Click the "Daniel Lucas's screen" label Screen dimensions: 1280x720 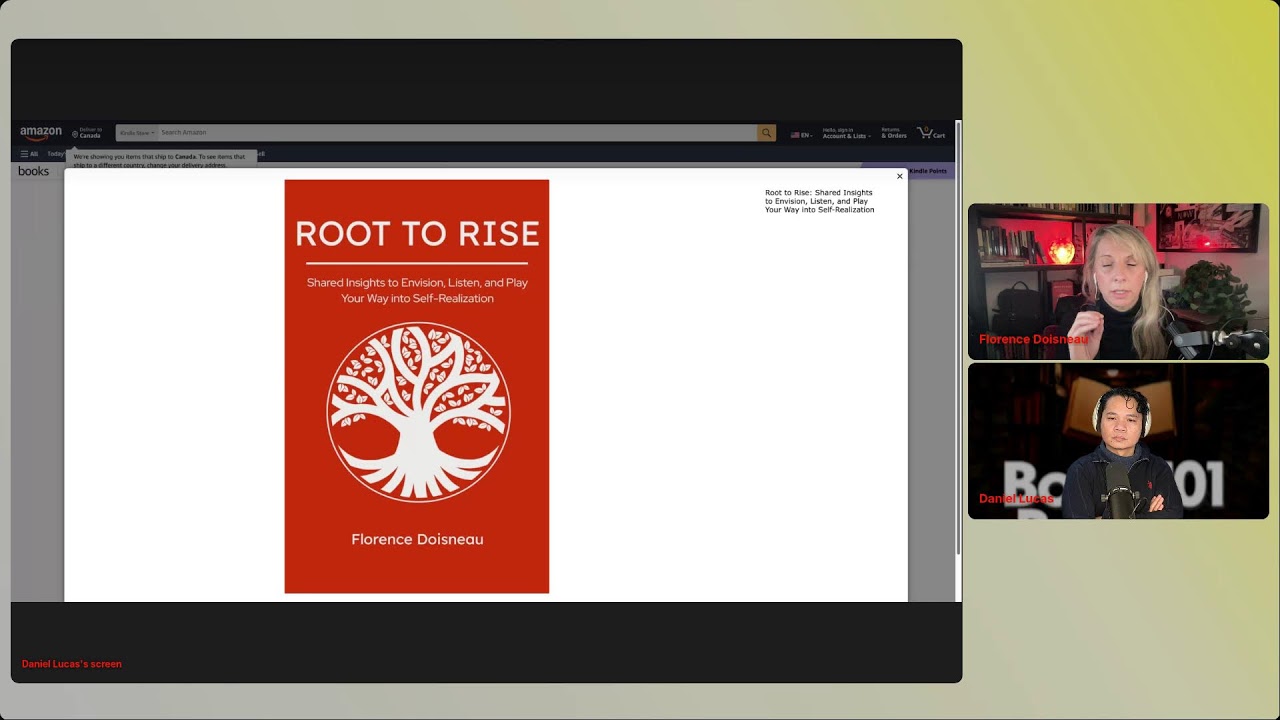[x=72, y=664]
